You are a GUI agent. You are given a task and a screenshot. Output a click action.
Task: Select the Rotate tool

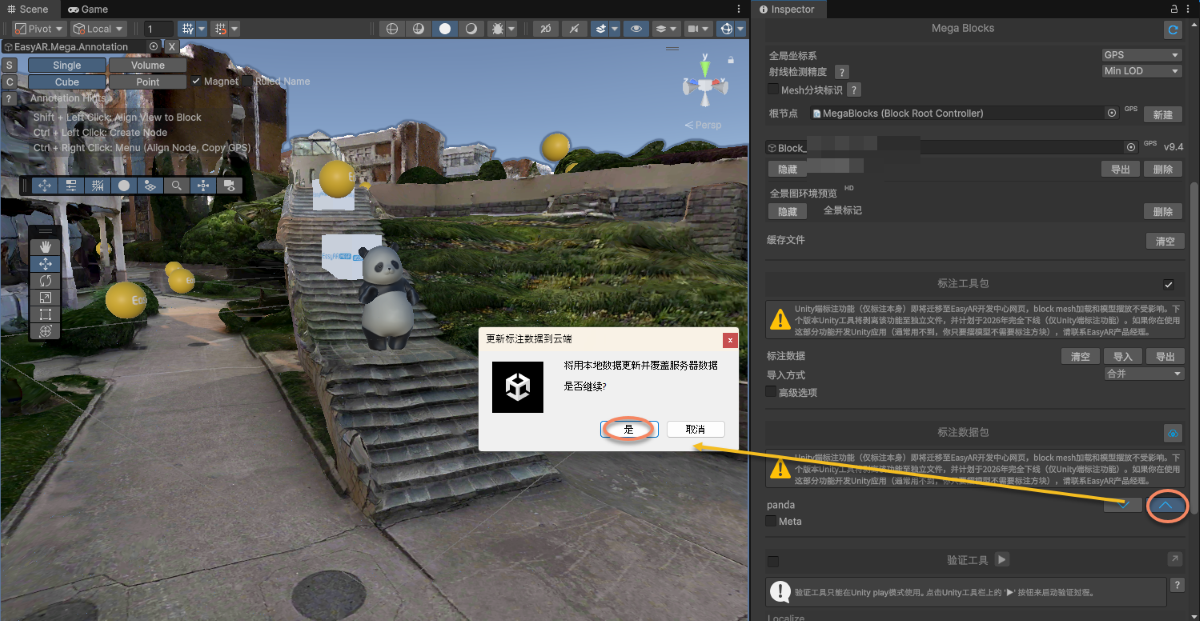(45, 281)
